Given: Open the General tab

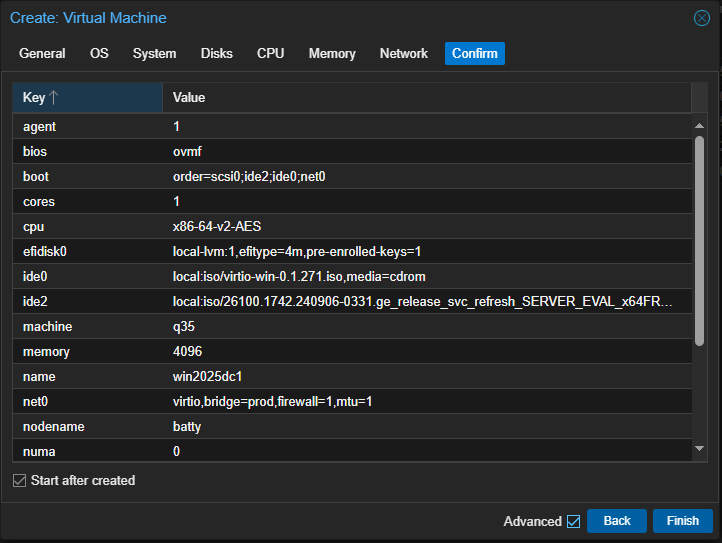Looking at the screenshot, I should click(x=42, y=54).
